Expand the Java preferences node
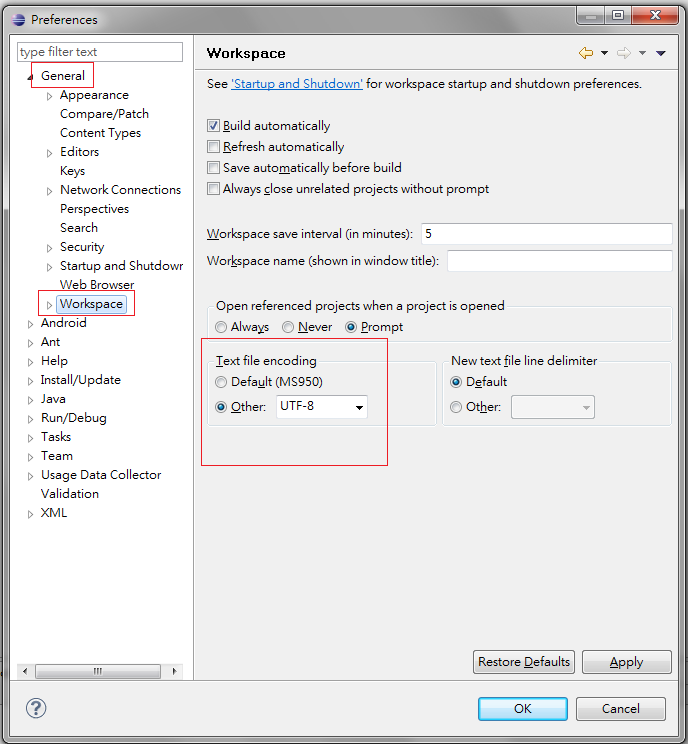This screenshot has width=688, height=744. click(x=31, y=399)
